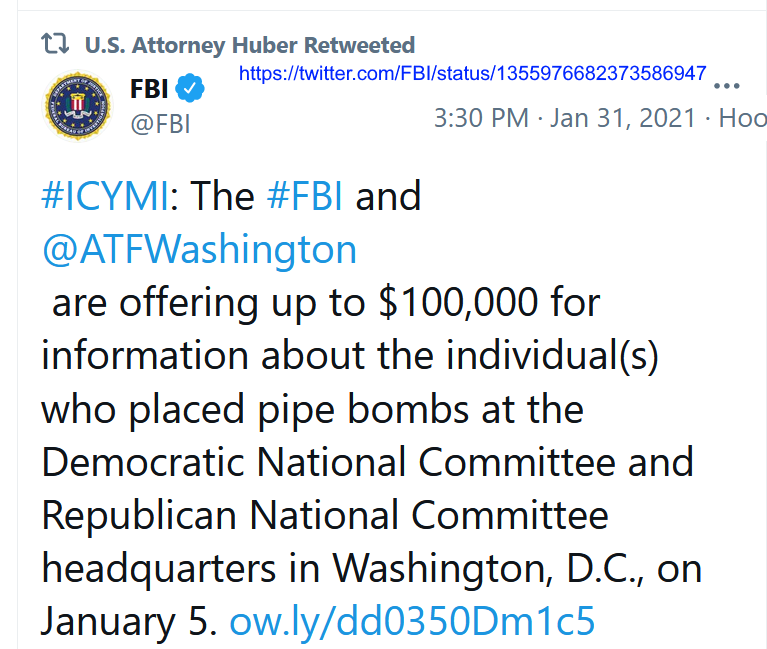
Task: Click the tweet source label after date
Action: point(742,118)
